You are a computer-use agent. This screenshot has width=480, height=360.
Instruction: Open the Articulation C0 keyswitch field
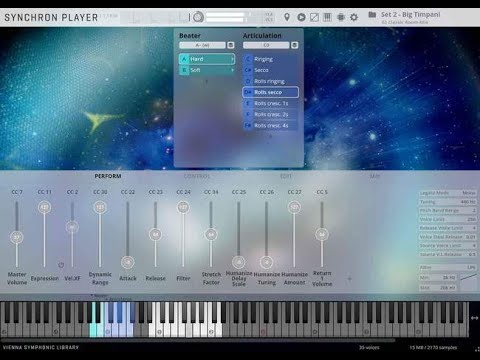pos(266,45)
